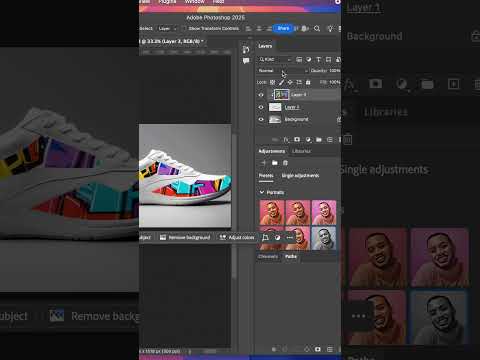Image resolution: width=480 pixels, height=360 pixels.
Task: Create new group folder icon in Layers panel
Action: (x=319, y=139)
